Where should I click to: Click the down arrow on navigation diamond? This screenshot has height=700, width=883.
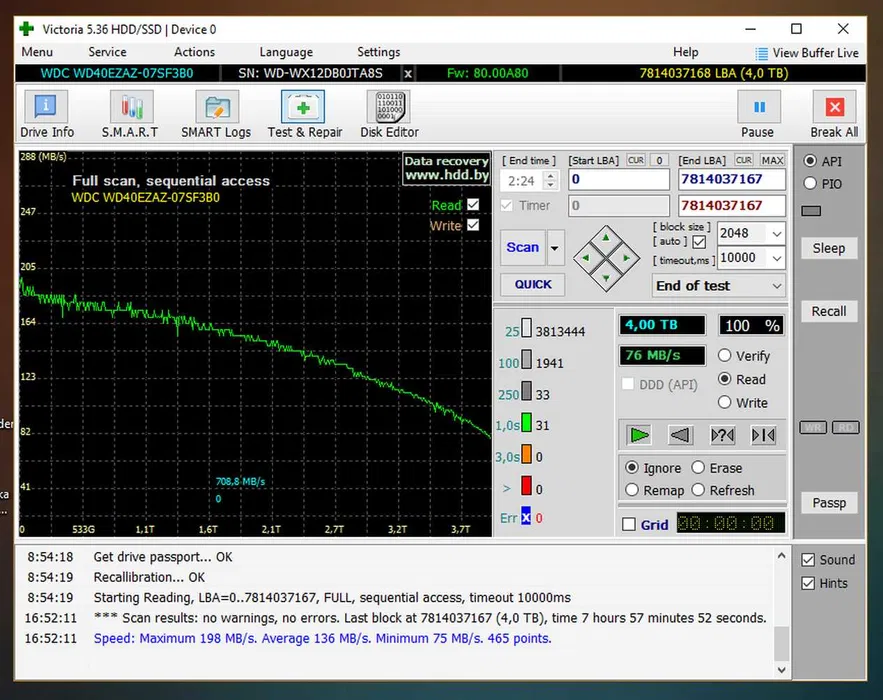click(606, 278)
